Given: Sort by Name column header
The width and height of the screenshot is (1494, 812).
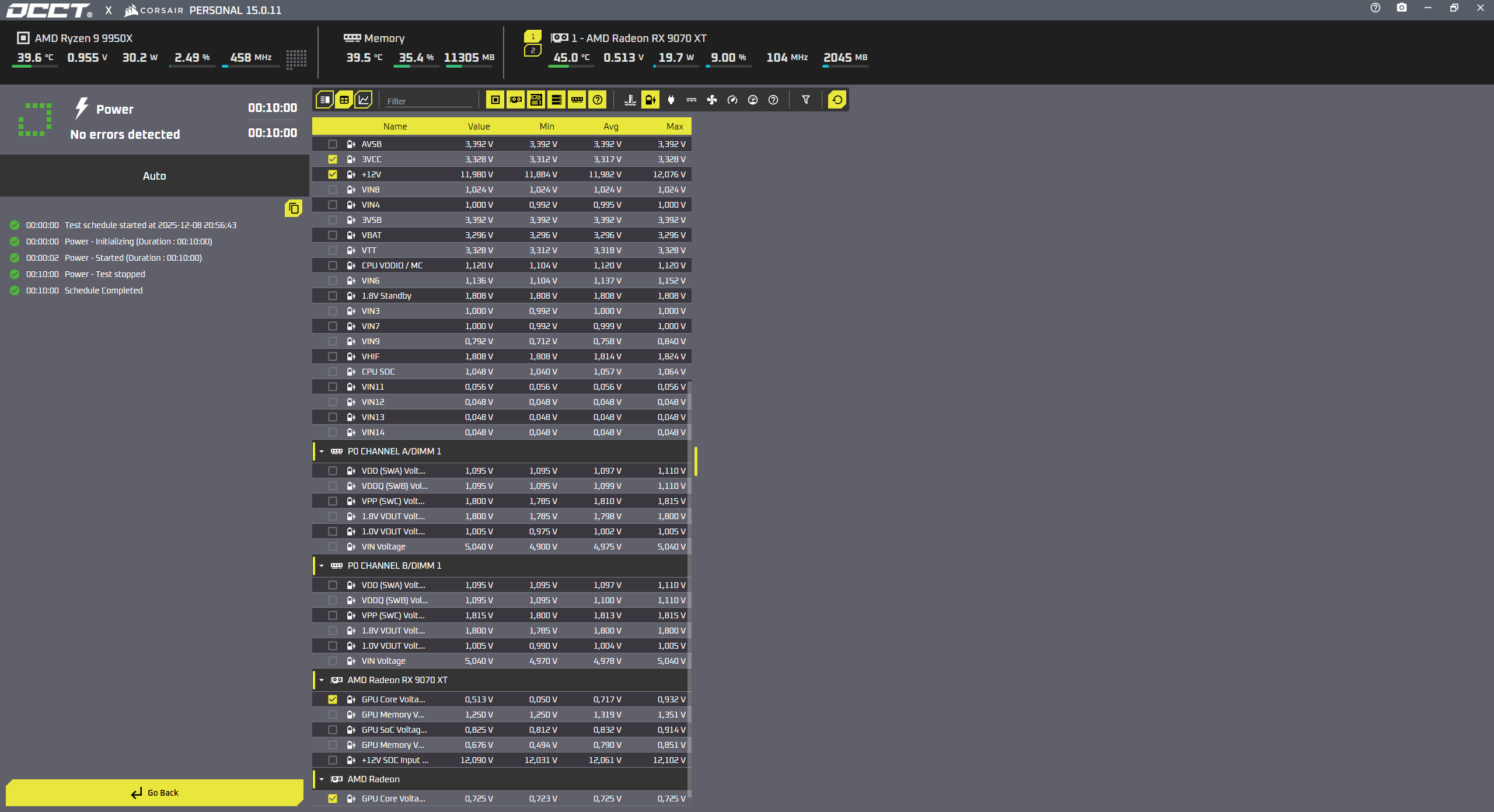Looking at the screenshot, I should (395, 126).
